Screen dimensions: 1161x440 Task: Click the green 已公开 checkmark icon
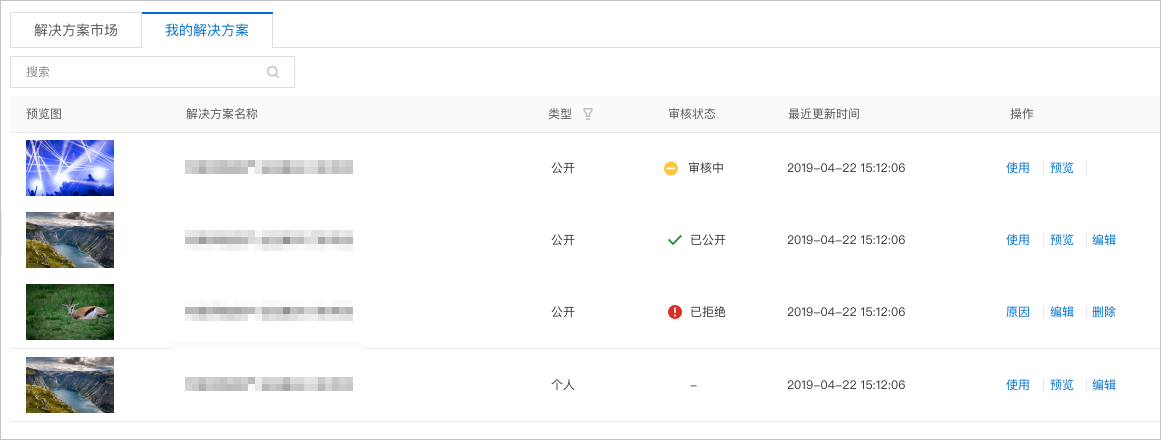675,240
